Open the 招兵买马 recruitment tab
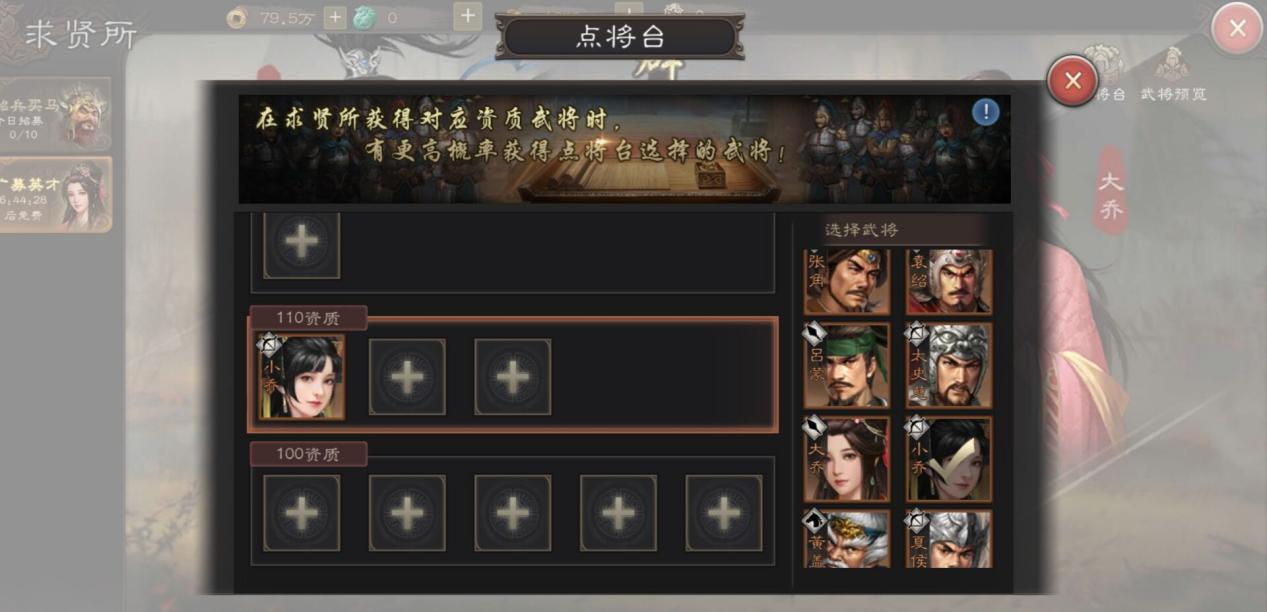1267x612 pixels. click(x=56, y=113)
